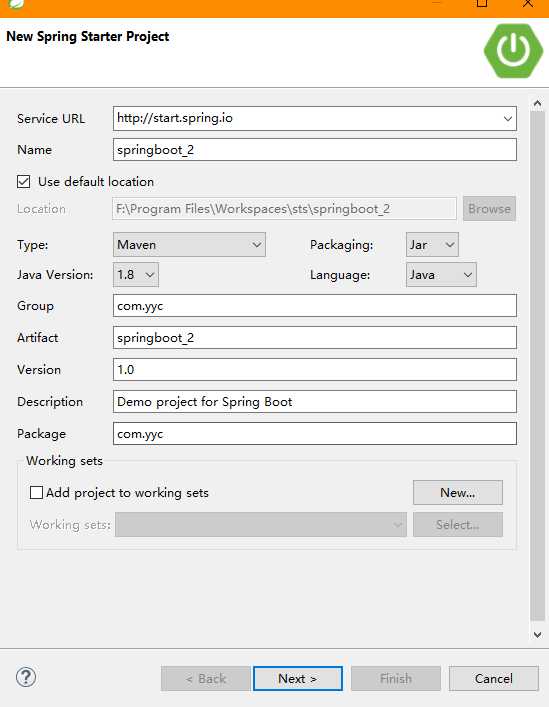Click the Artifact label

click(37, 338)
